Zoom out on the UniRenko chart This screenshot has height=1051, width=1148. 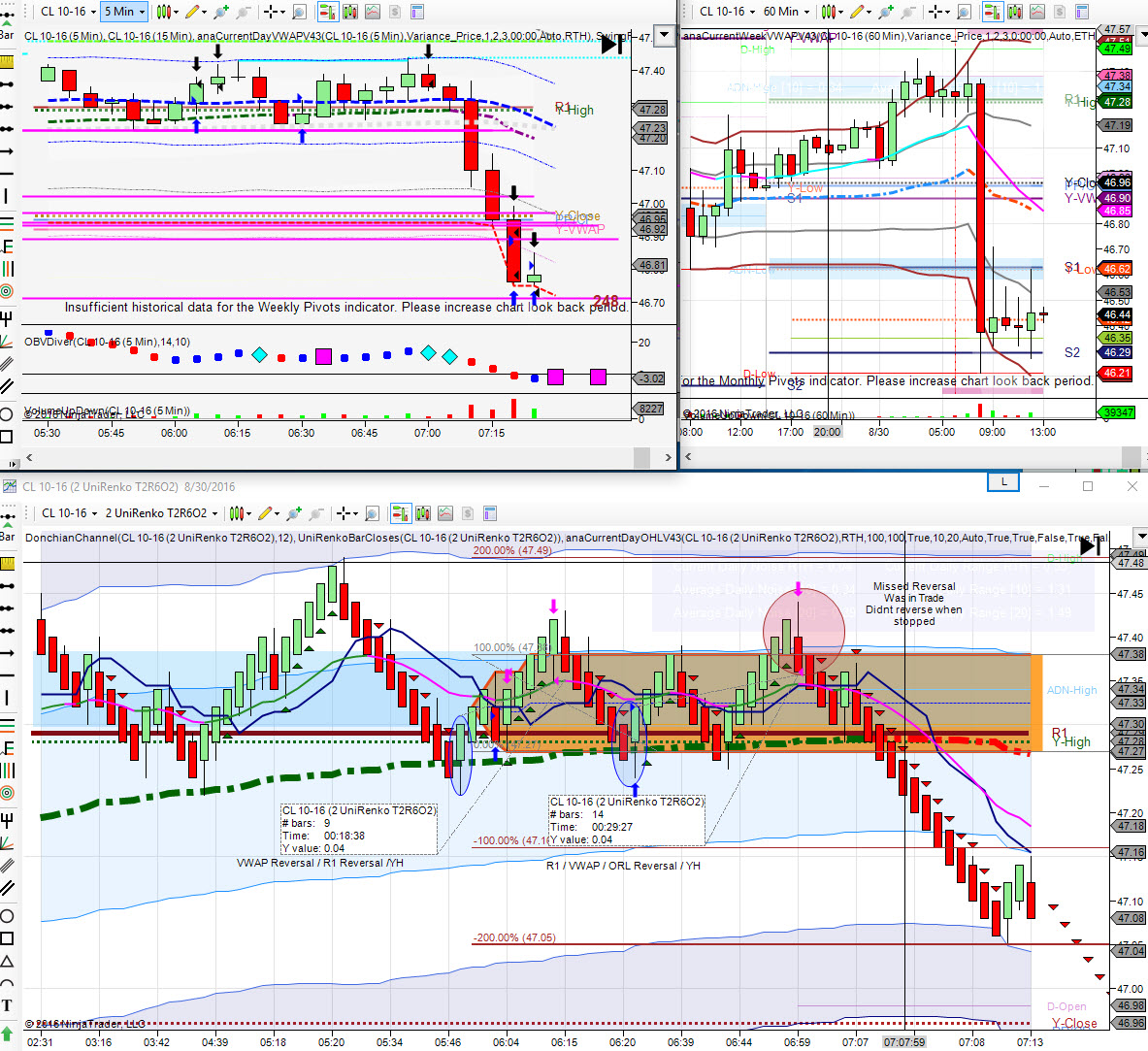[316, 513]
